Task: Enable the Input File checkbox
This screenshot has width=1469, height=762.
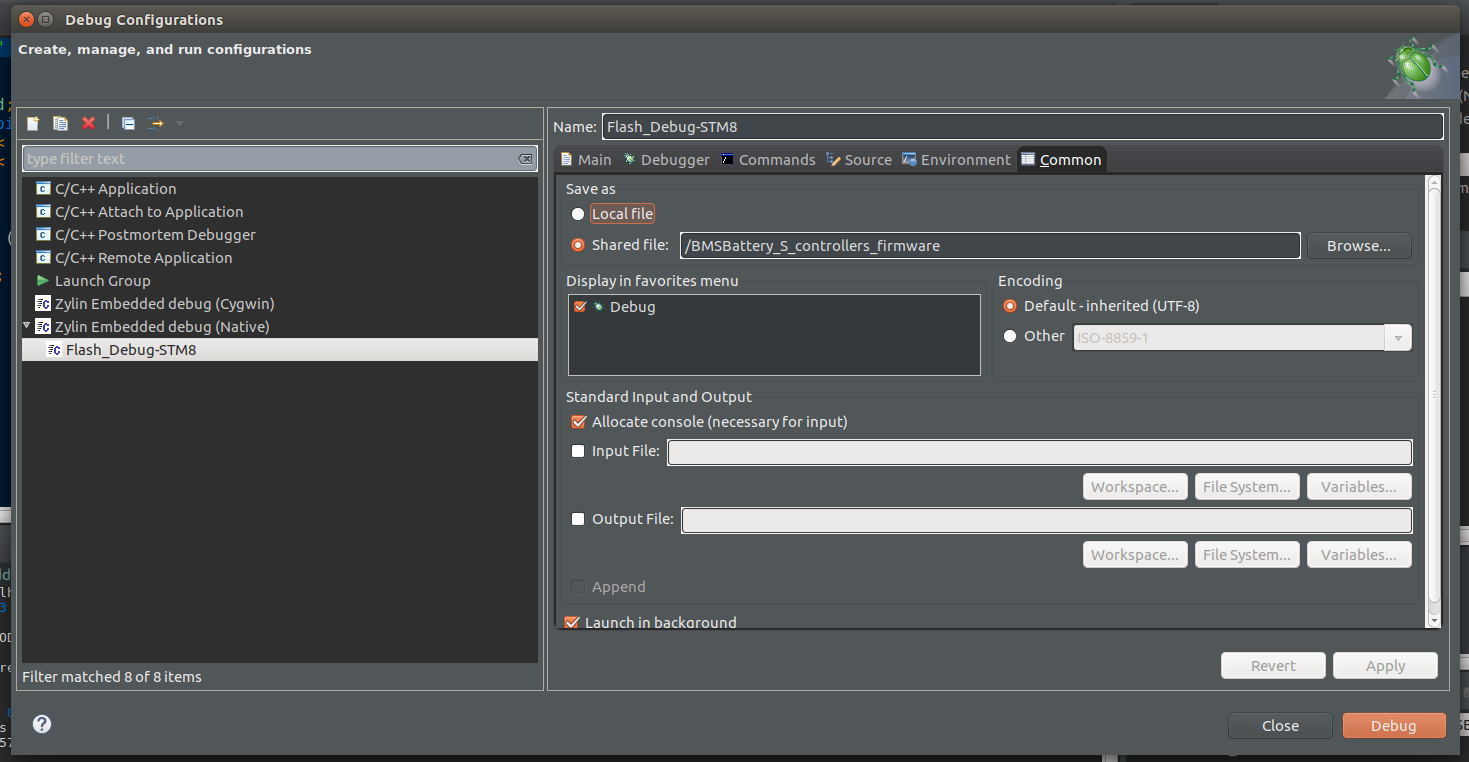Action: click(x=578, y=451)
